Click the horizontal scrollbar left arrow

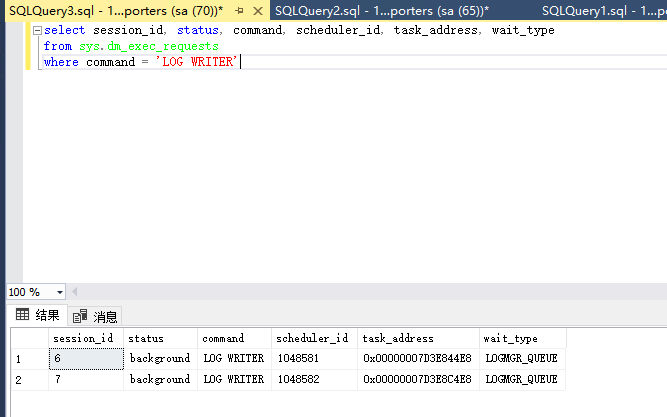coord(74,292)
